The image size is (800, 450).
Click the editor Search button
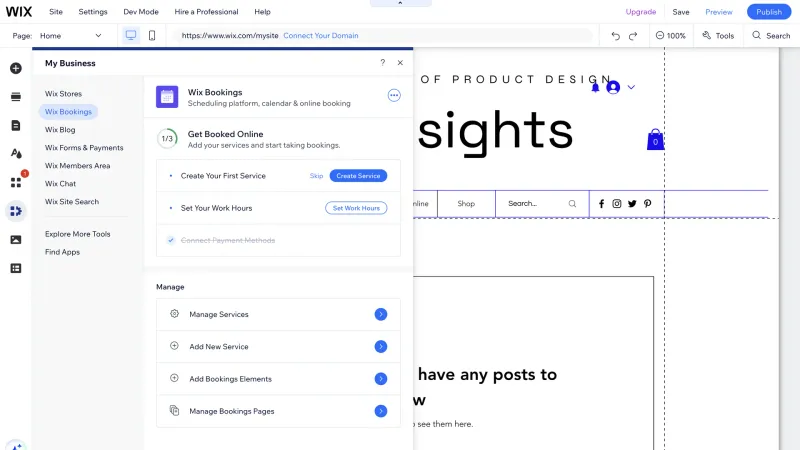tap(771, 36)
